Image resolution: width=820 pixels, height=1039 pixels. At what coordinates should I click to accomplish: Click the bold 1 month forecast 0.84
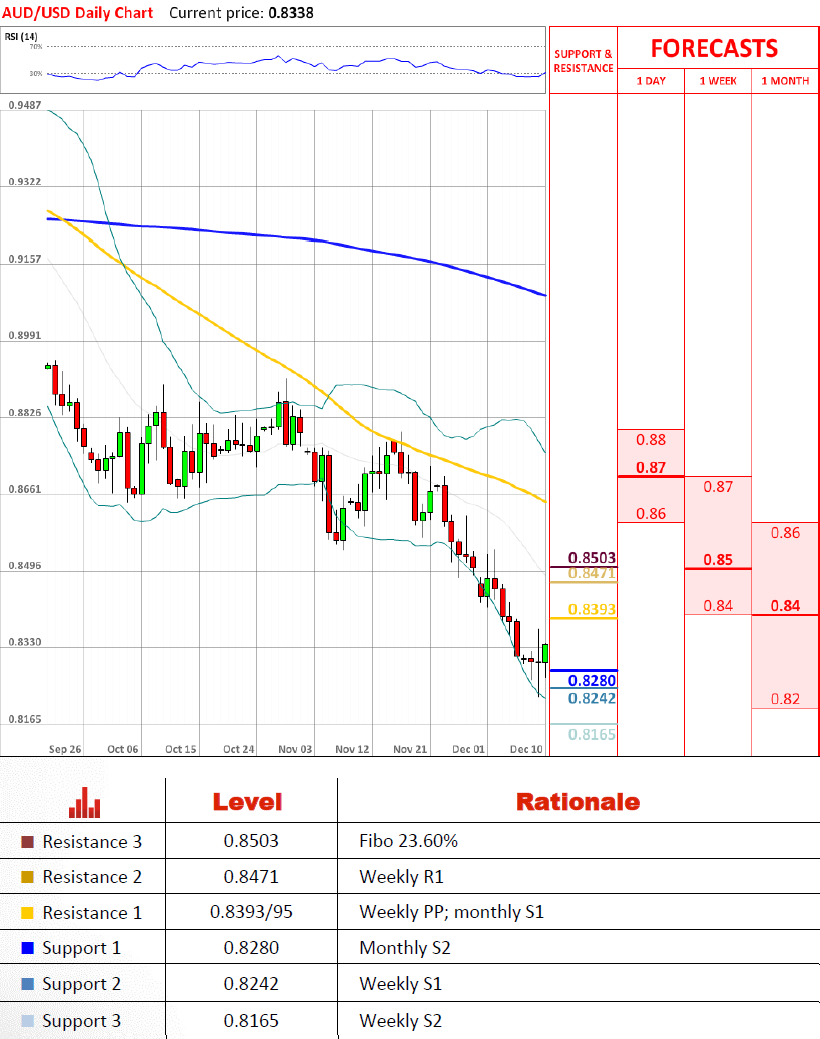(785, 606)
